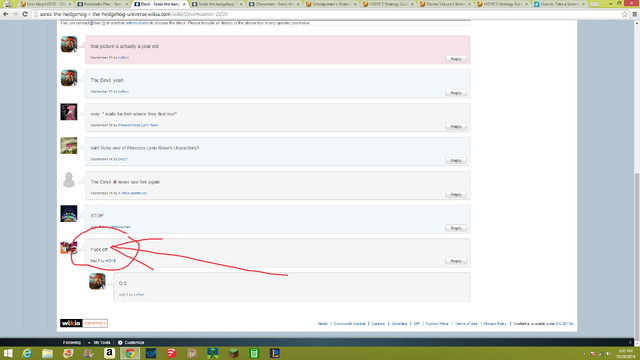Open the Windows Start button
The width and height of the screenshot is (640, 360).
click(7, 353)
